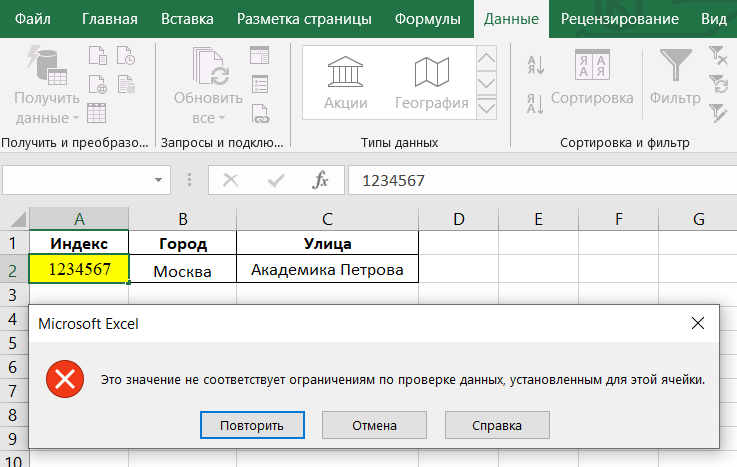Open the Name Box dropdown arrow
Screen dimensions: 737x467
point(158,180)
